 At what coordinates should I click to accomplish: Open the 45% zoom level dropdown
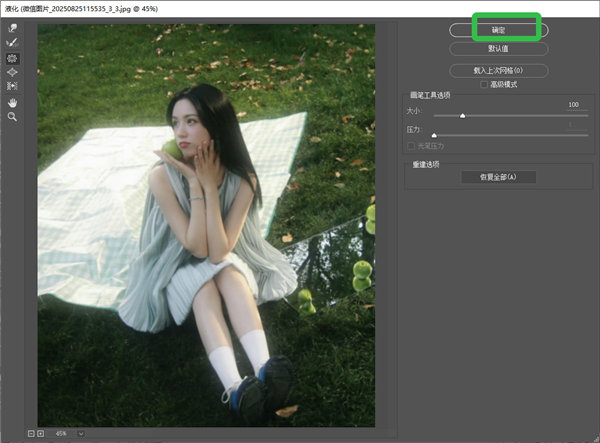[80, 433]
